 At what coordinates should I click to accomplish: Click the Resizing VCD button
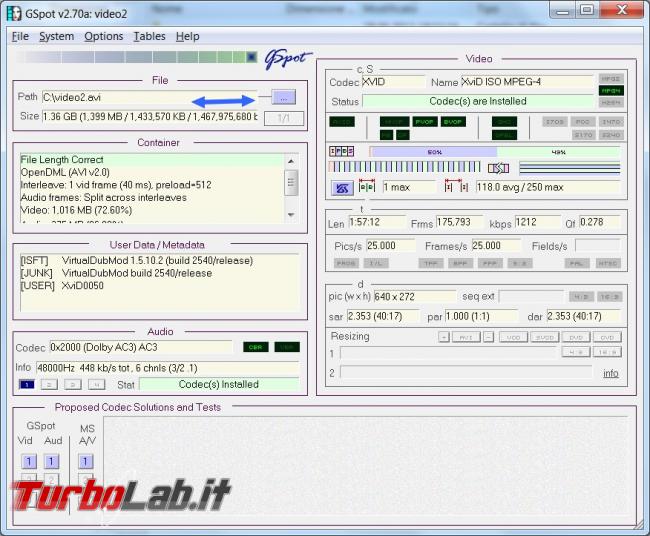514,337
